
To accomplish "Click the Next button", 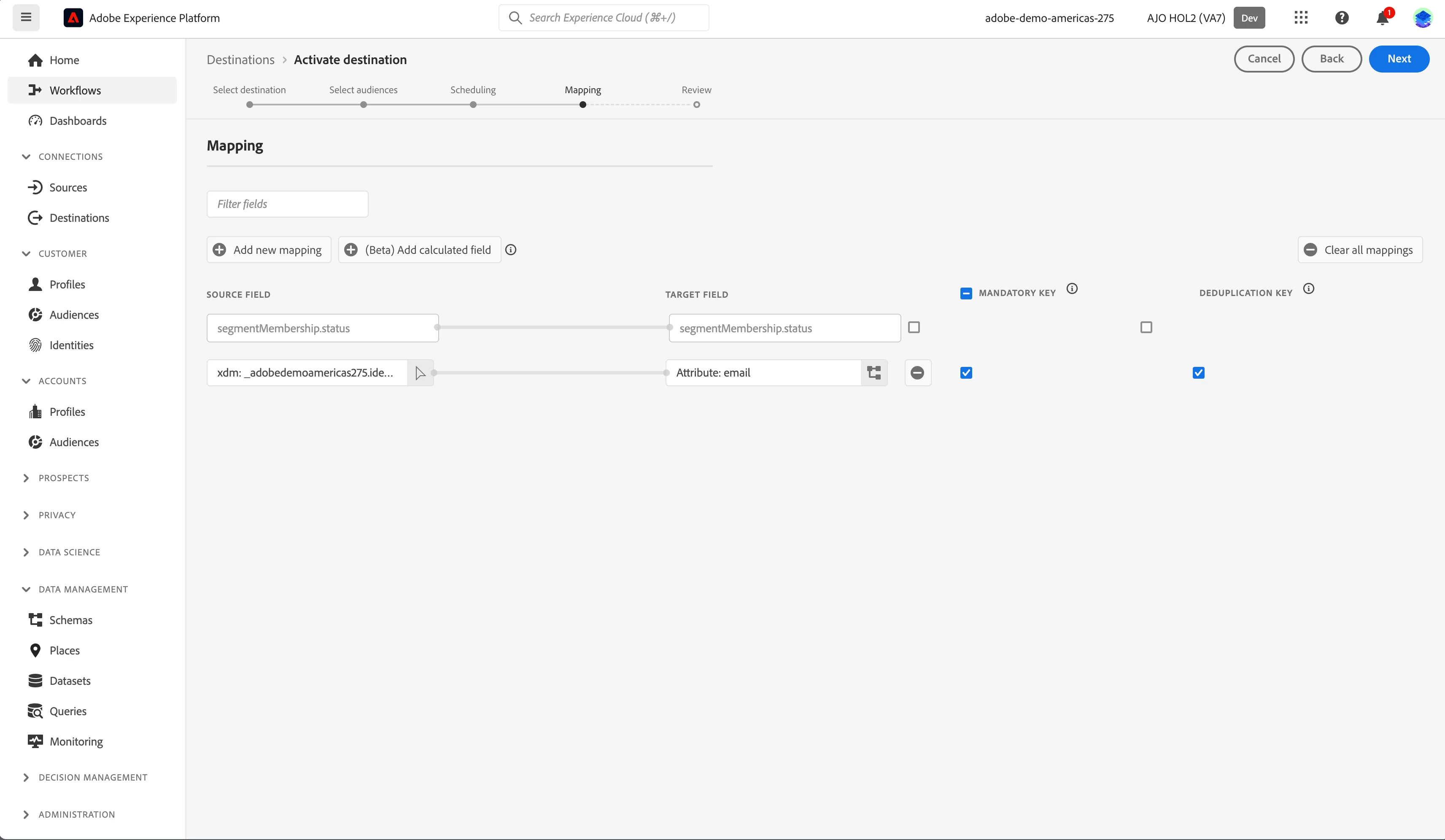I will (1399, 59).
